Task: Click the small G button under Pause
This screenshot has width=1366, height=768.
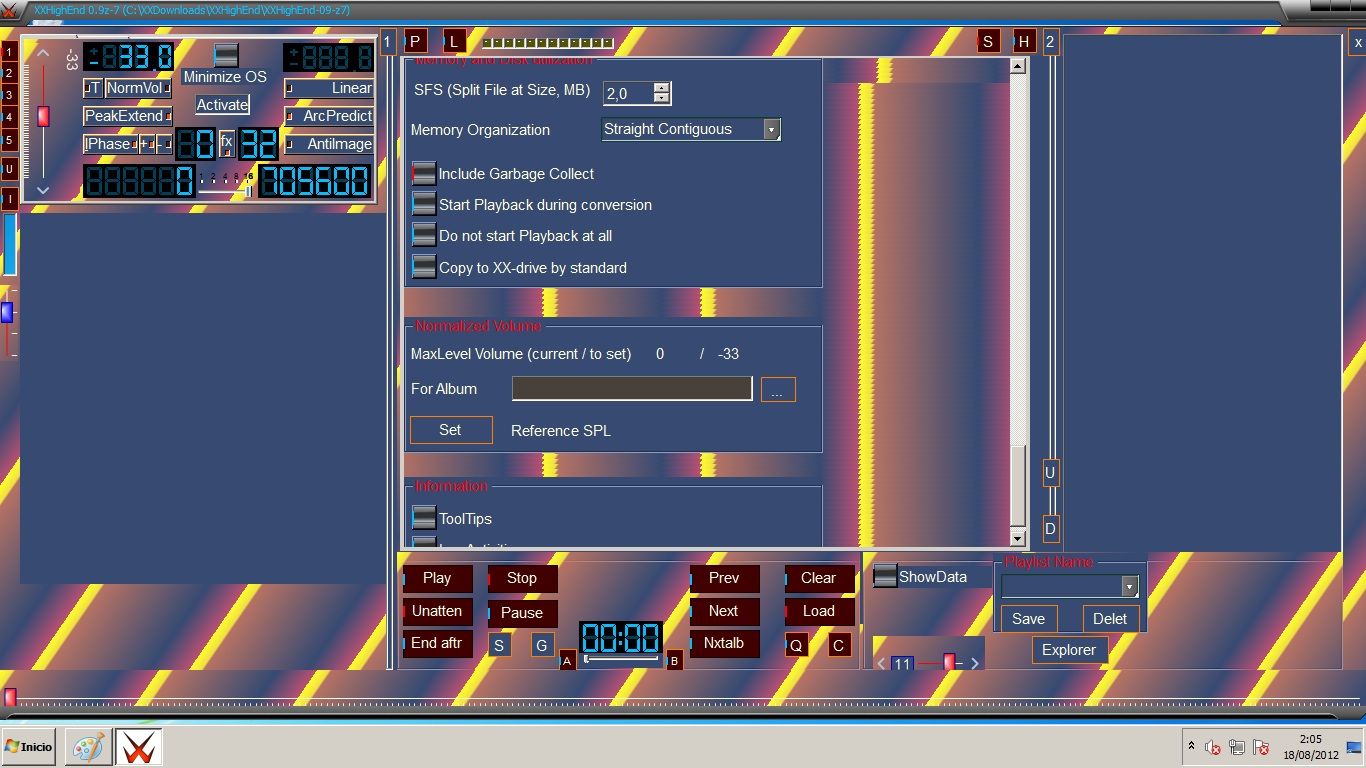Action: point(542,645)
